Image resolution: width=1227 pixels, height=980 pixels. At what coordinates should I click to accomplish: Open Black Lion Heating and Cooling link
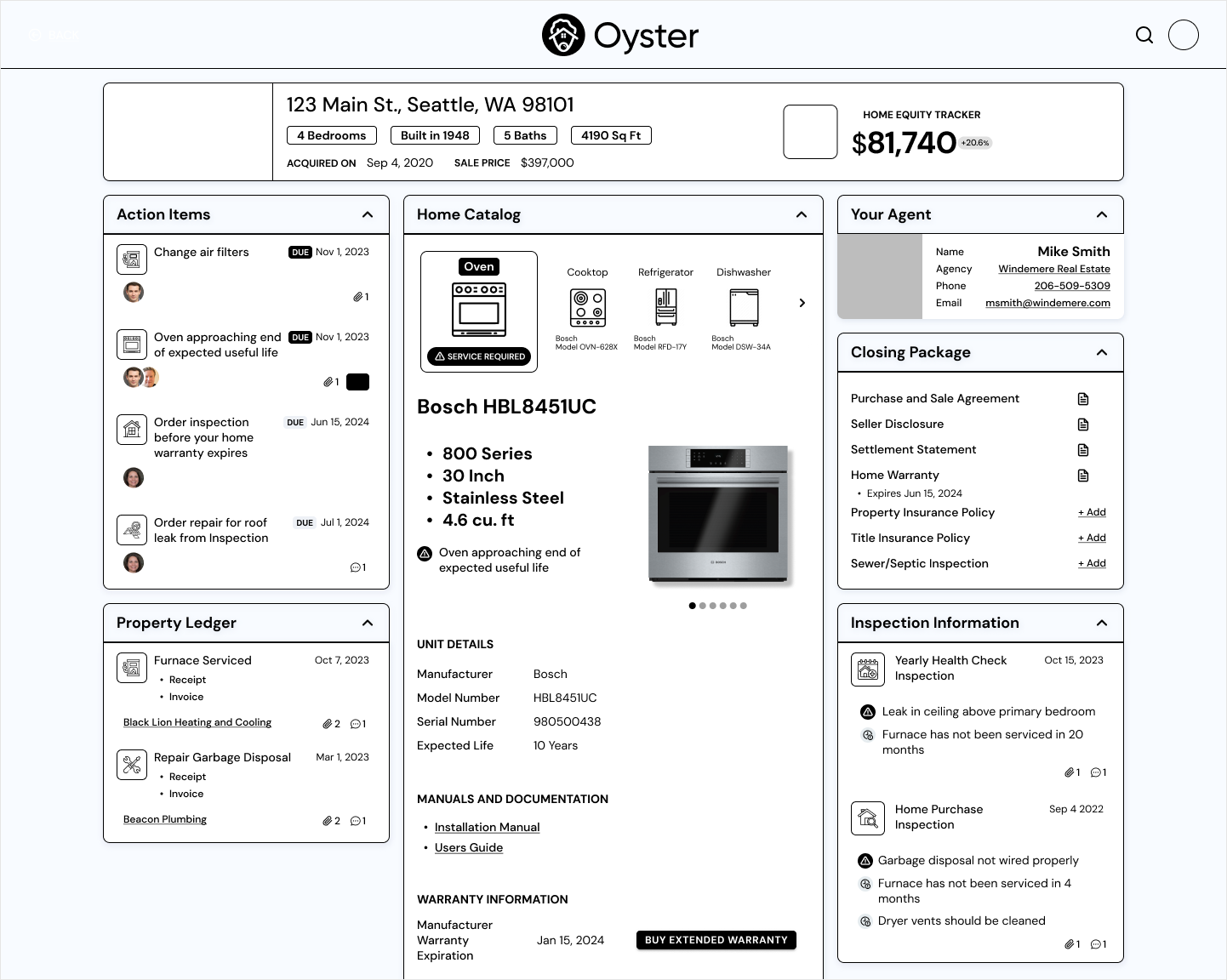197,722
